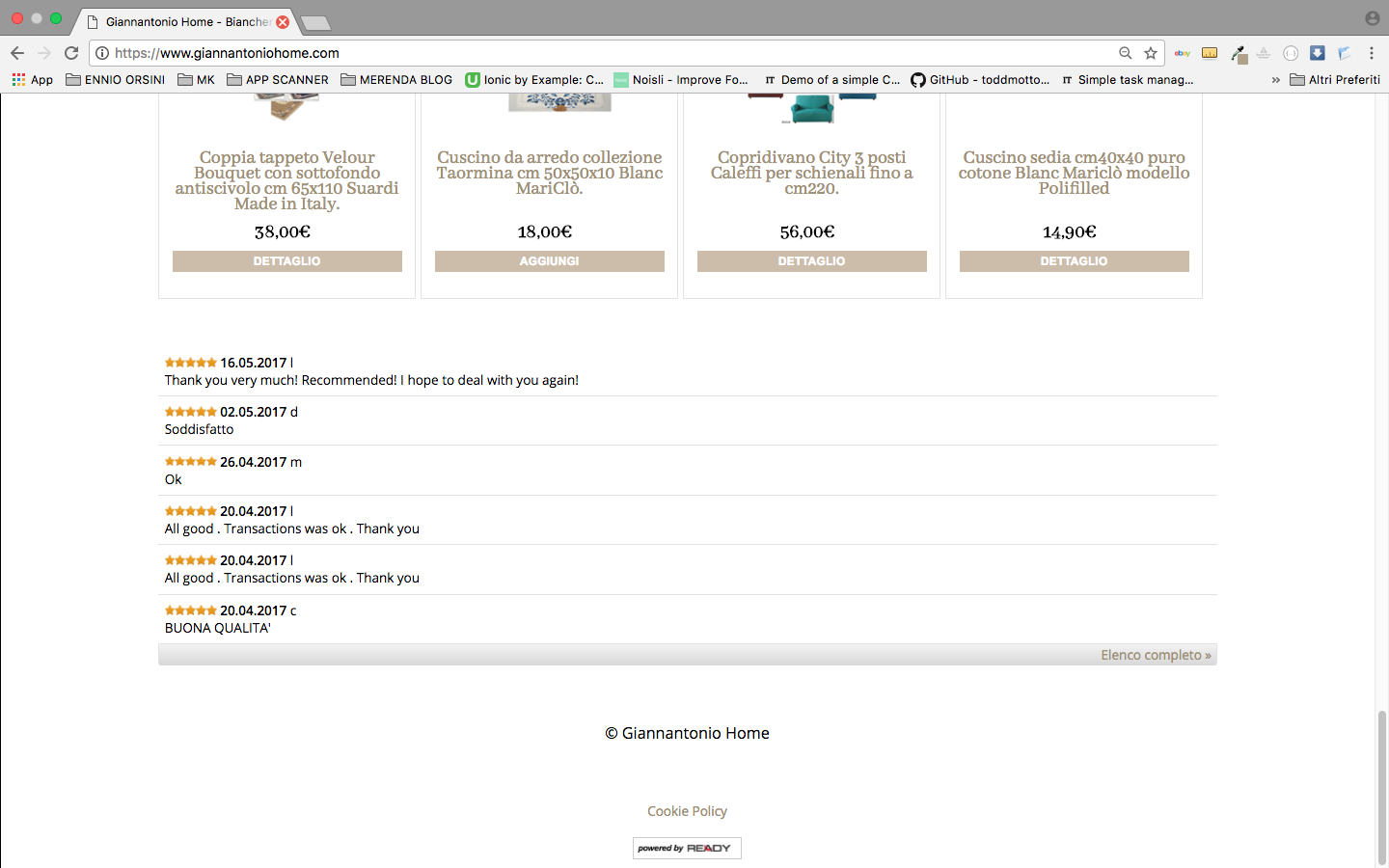Click DETTAGLIO under Copridivano City 3 posti
1389x868 pixels.
pos(812,261)
